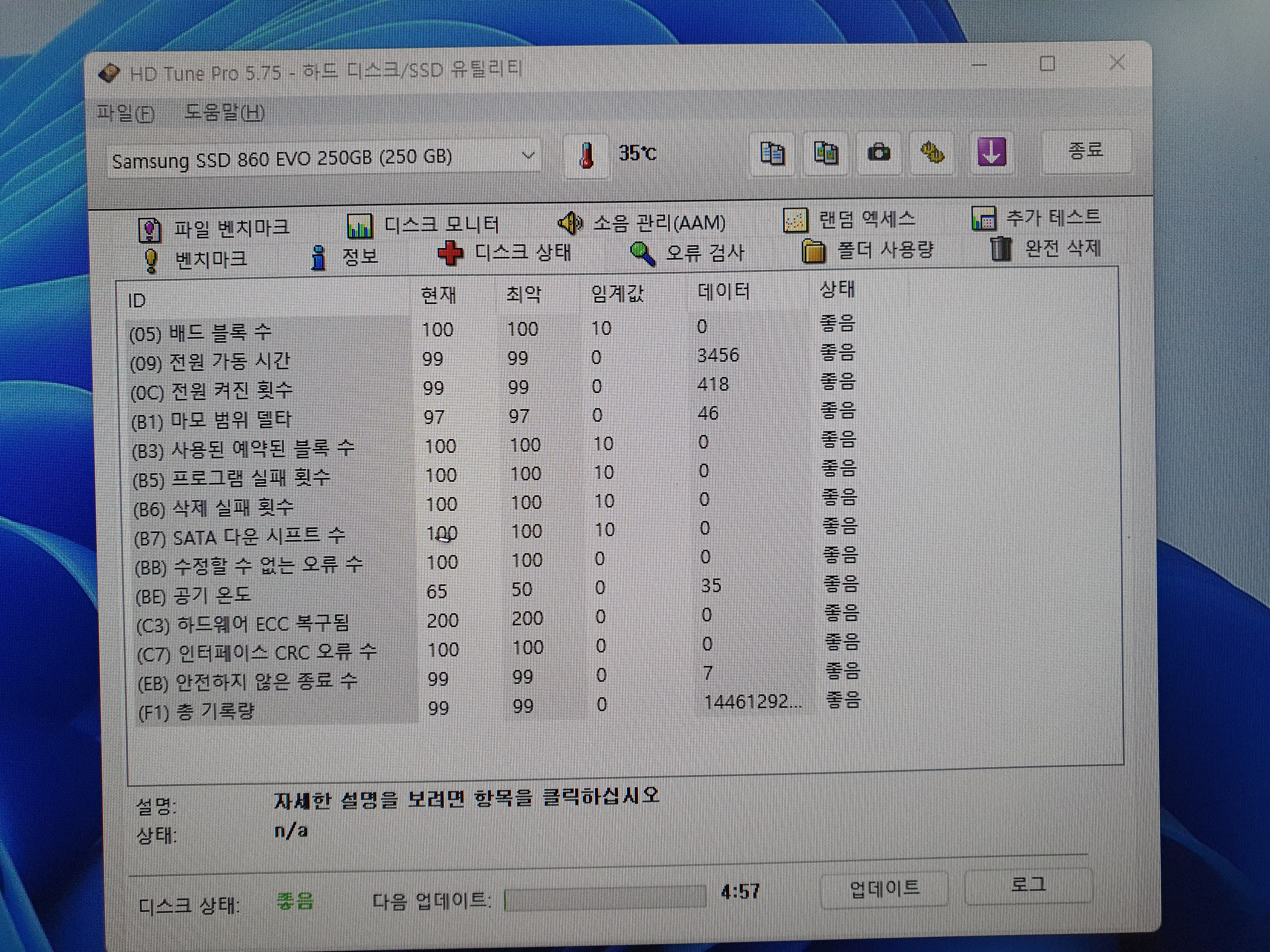Image resolution: width=1270 pixels, height=952 pixels.
Task: Switch to the 폴더 사용량 tab
Action: (868, 250)
